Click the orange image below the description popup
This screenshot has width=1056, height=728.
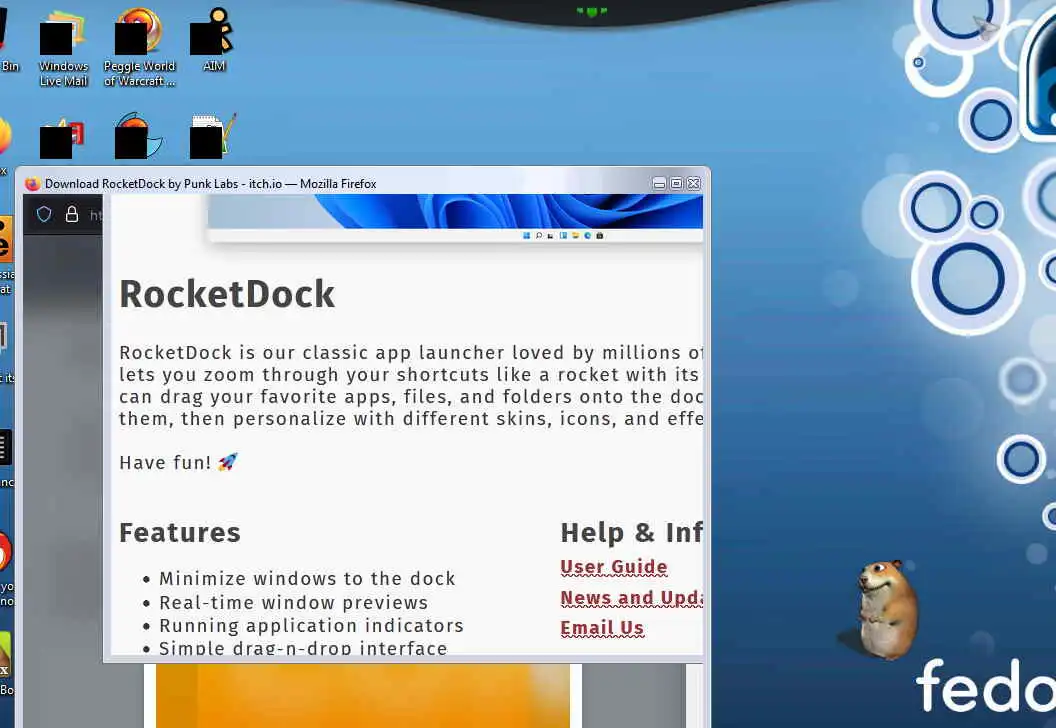(x=363, y=695)
